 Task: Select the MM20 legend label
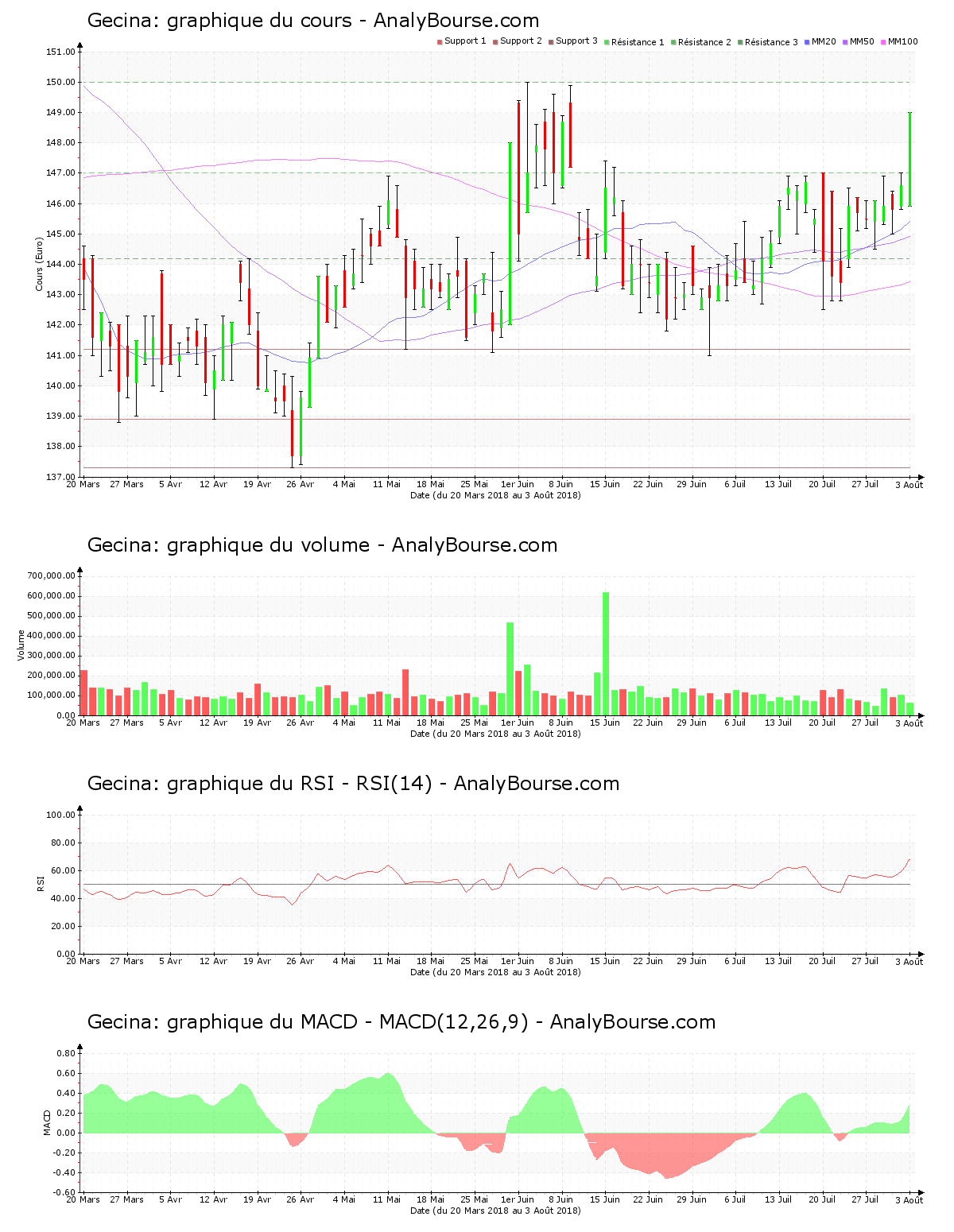824,41
